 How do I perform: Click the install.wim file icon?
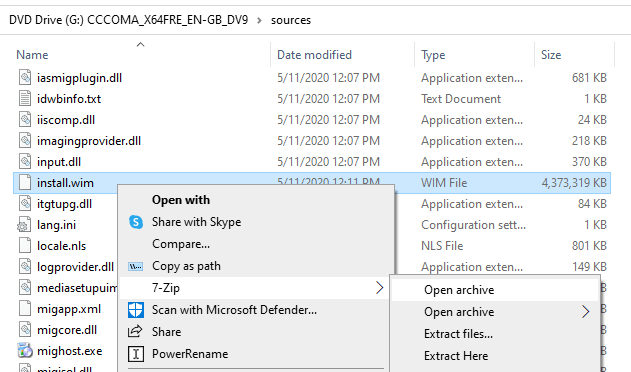click(x=25, y=182)
